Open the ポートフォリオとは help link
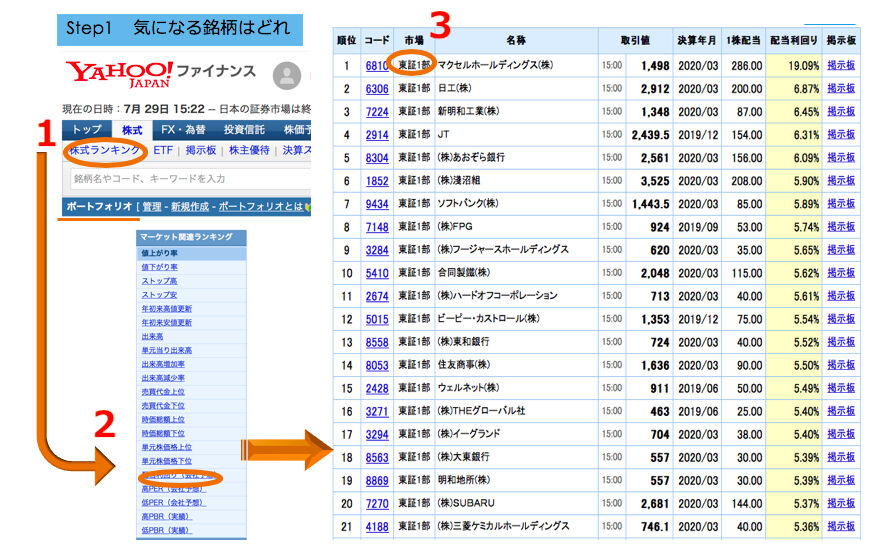The image size is (871, 554). (261, 207)
